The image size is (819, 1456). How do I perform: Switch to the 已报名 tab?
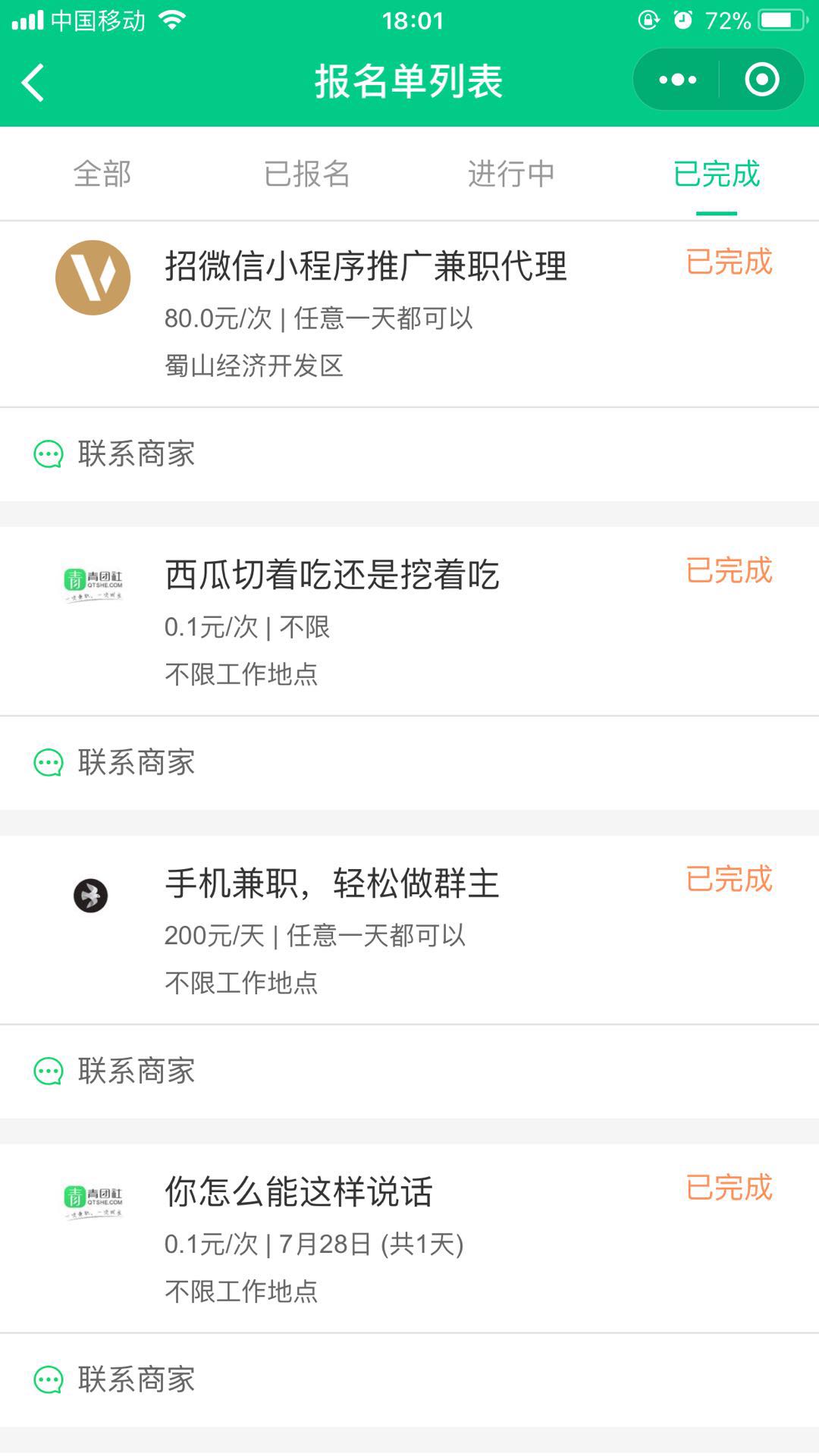tap(306, 174)
